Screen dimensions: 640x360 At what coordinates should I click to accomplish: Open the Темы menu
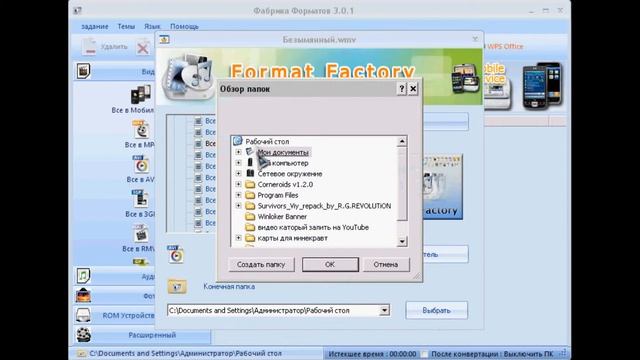pyautogui.click(x=126, y=27)
